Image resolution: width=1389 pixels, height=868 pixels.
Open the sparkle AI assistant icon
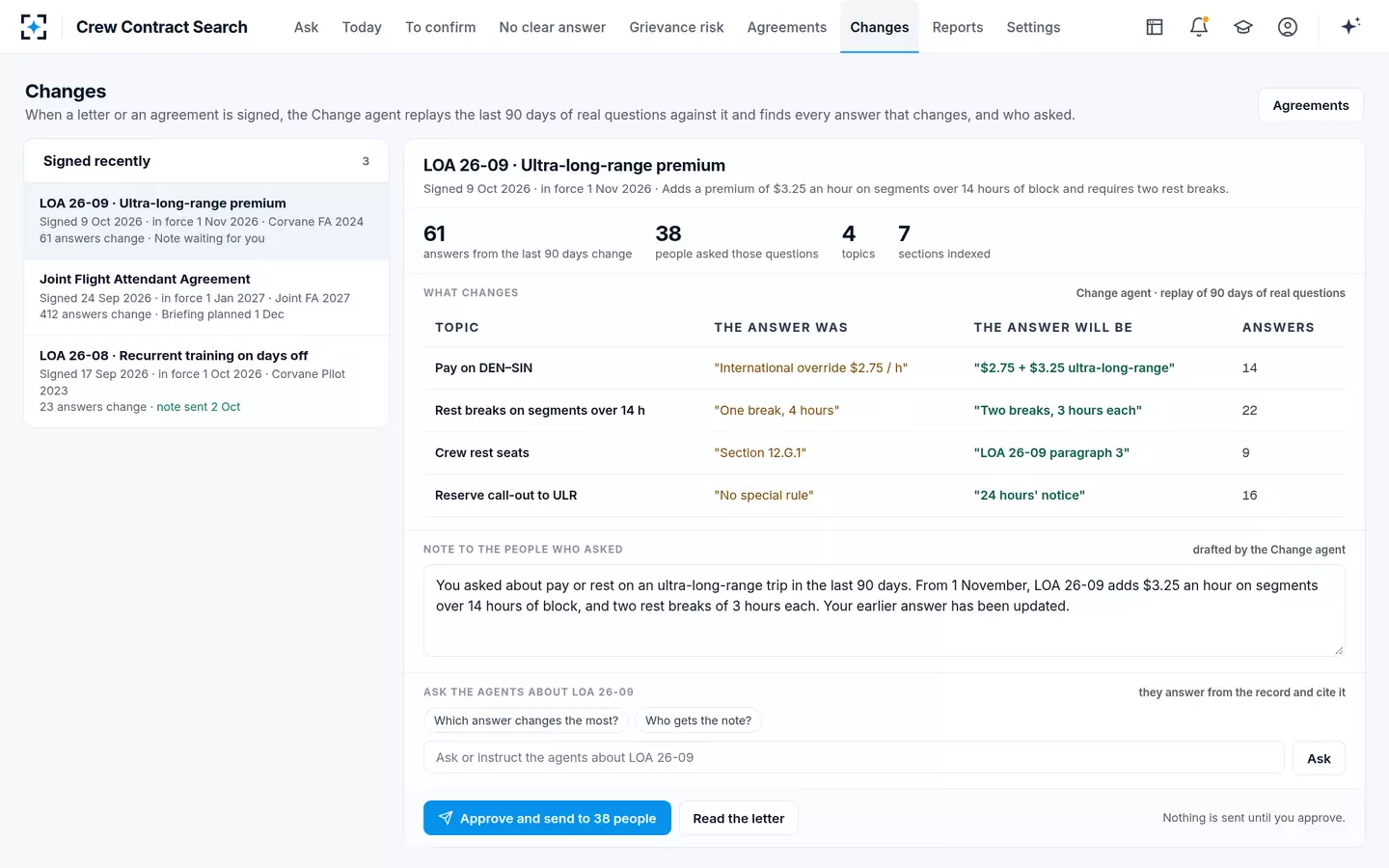pos(1350,26)
